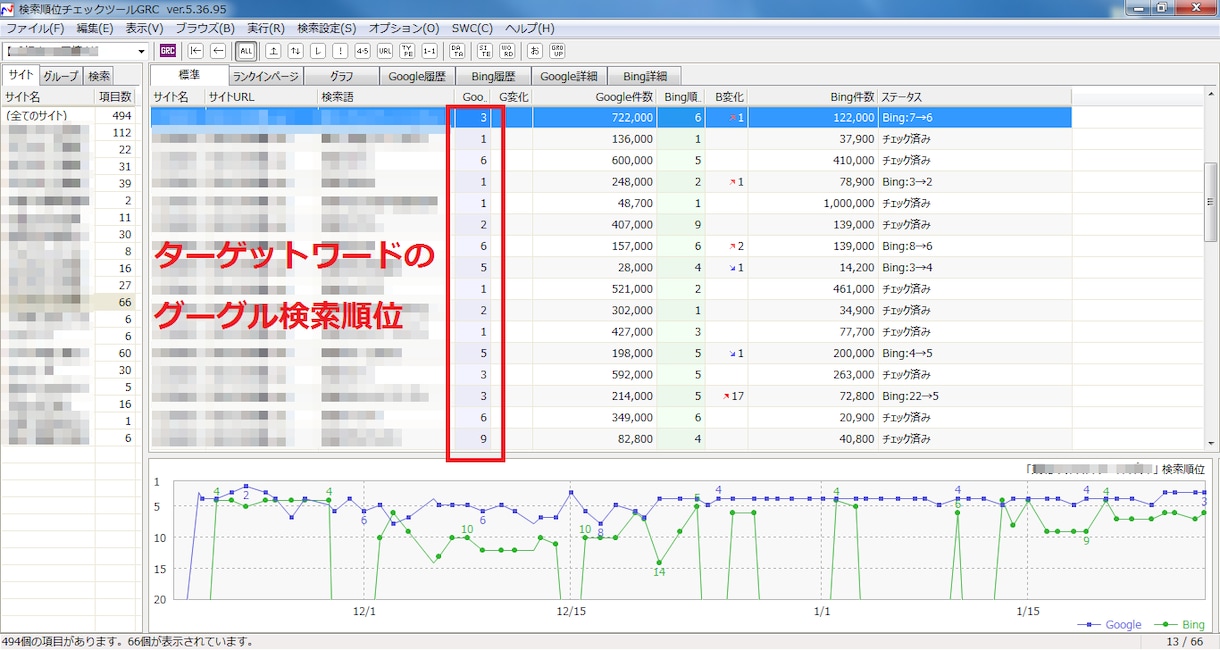
Task: Open the ファイル(F) menu
Action: pos(35,28)
